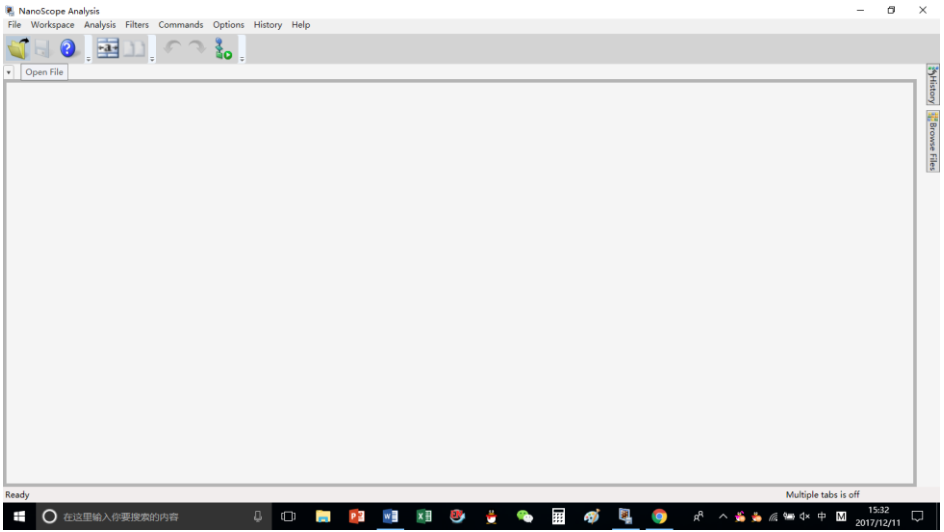Open the Analysis menu
The width and height of the screenshot is (944, 532).
point(100,25)
